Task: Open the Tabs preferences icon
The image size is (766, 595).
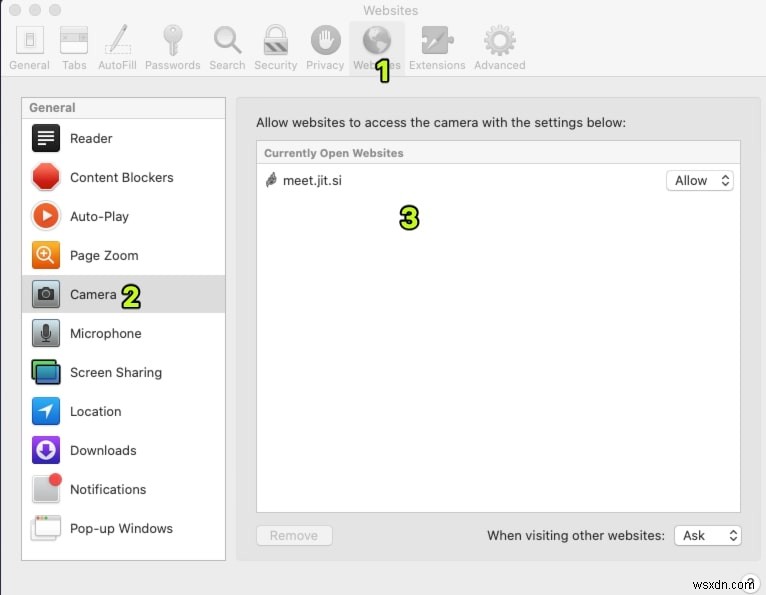Action: click(74, 40)
